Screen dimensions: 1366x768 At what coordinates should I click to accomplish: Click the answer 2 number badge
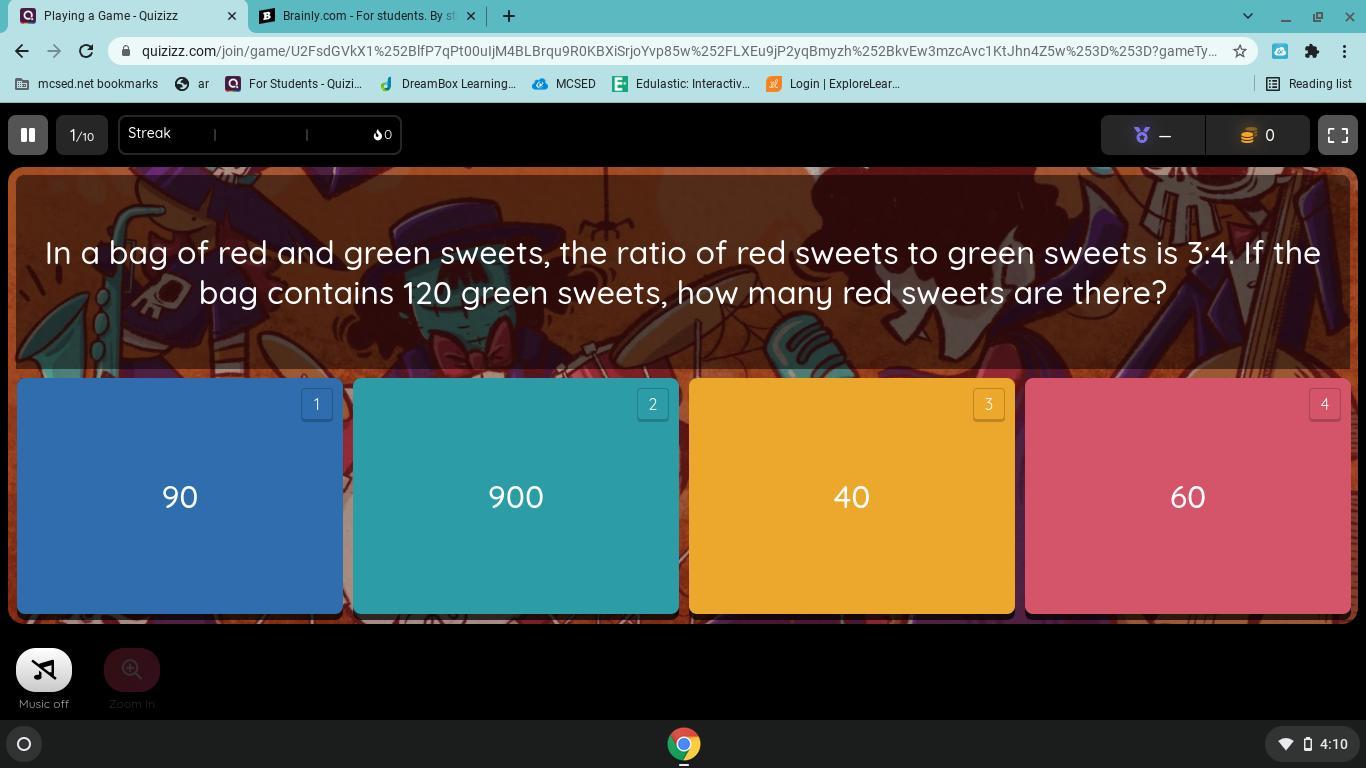653,405
